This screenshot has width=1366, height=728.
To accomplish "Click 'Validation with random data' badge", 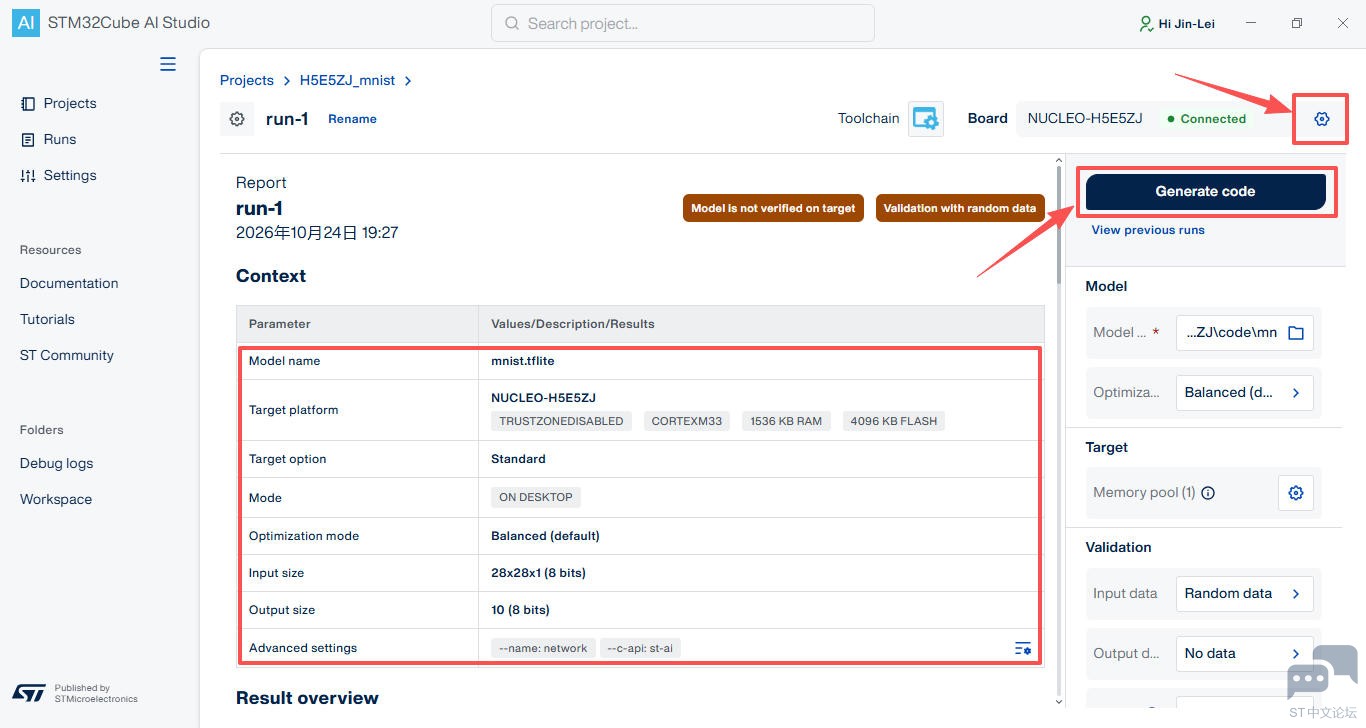I will [x=960, y=208].
